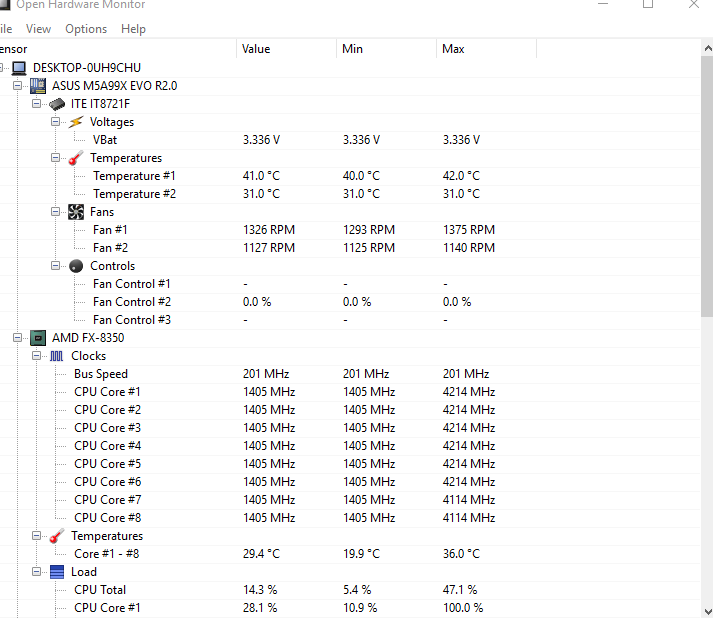Select the Fan Control #2 row
The image size is (713, 618).
(350, 302)
